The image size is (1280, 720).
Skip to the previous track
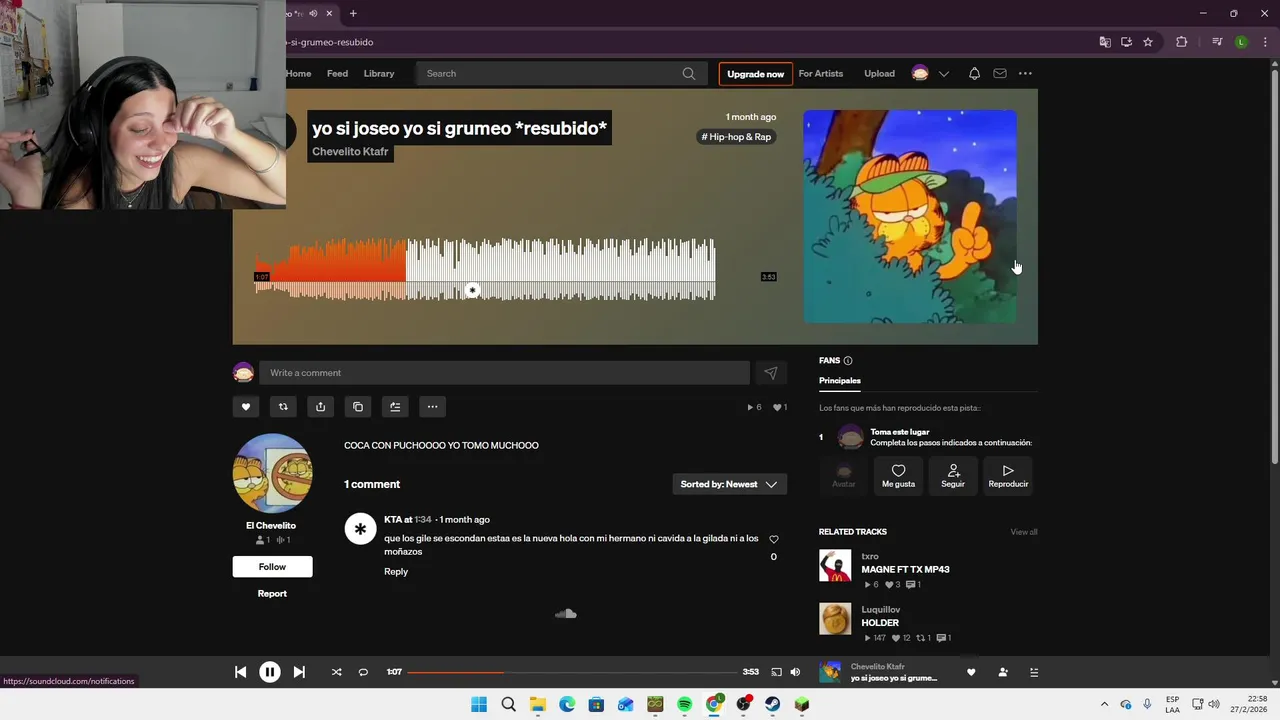click(241, 672)
